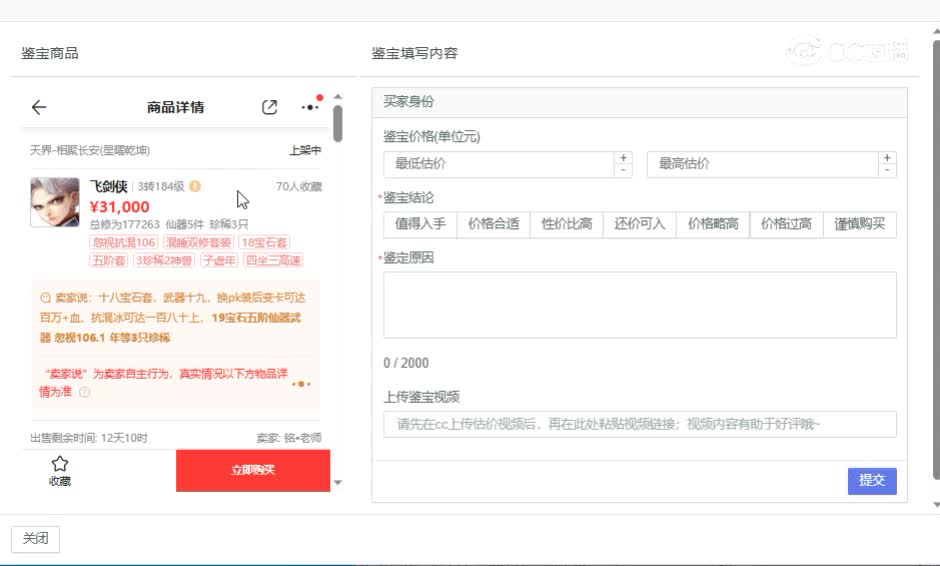940x566 pixels.
Task: Increase 最低估价 with plus stepper
Action: (x=623, y=158)
